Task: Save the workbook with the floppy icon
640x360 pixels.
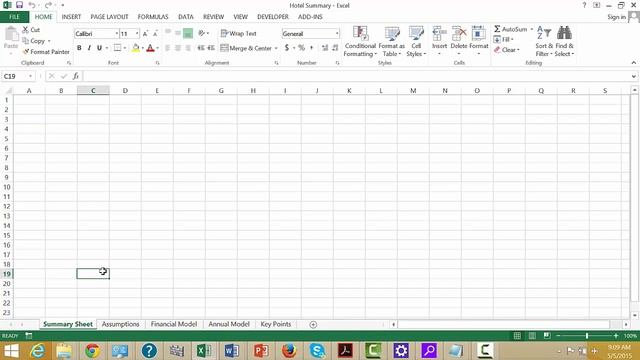Action: 19,5
